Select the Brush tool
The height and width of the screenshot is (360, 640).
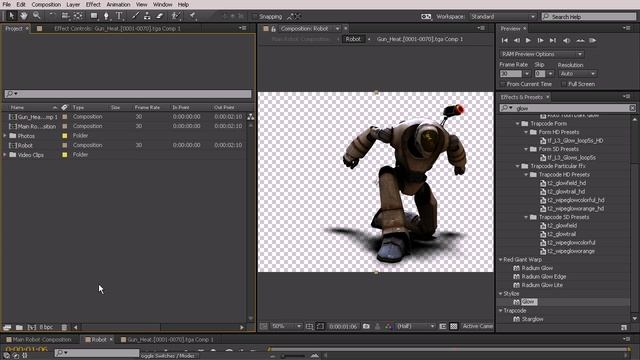click(135, 16)
